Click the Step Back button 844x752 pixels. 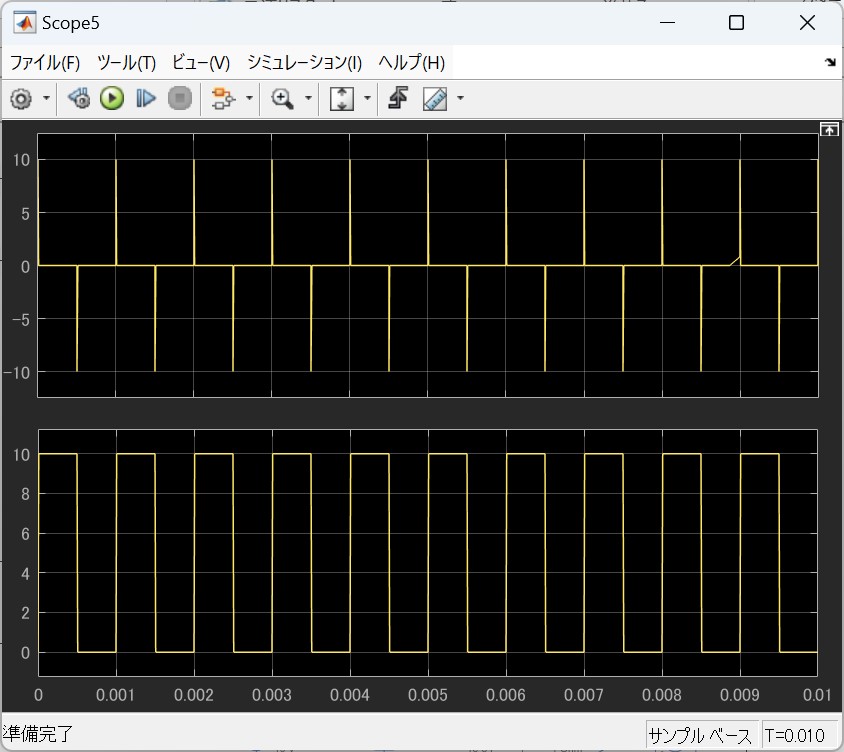[x=80, y=98]
